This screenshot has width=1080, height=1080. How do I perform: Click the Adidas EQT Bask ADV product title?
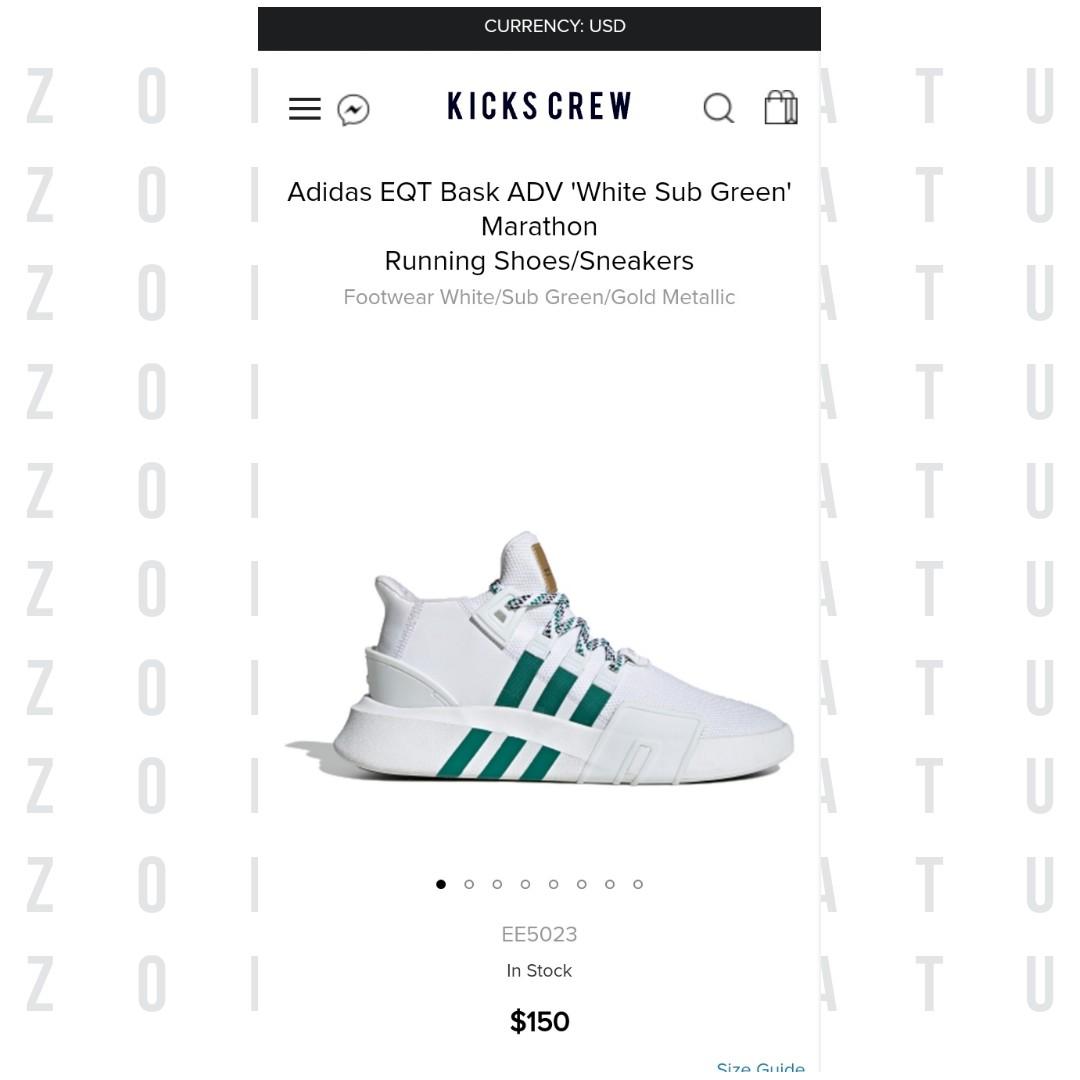coord(539,226)
